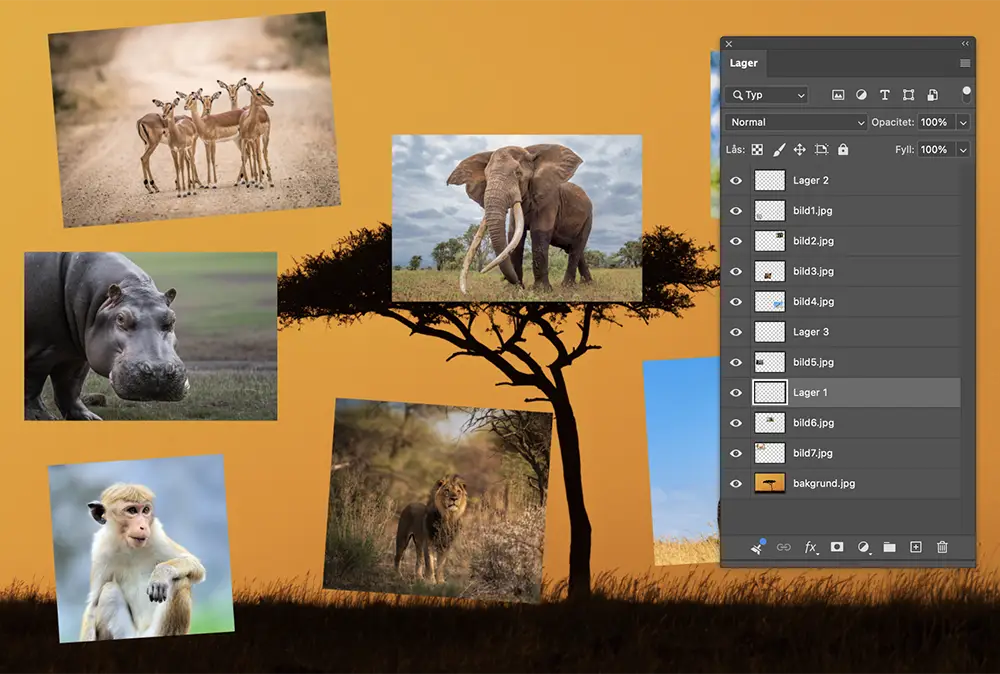Filter for adjustment layers

coord(861,95)
